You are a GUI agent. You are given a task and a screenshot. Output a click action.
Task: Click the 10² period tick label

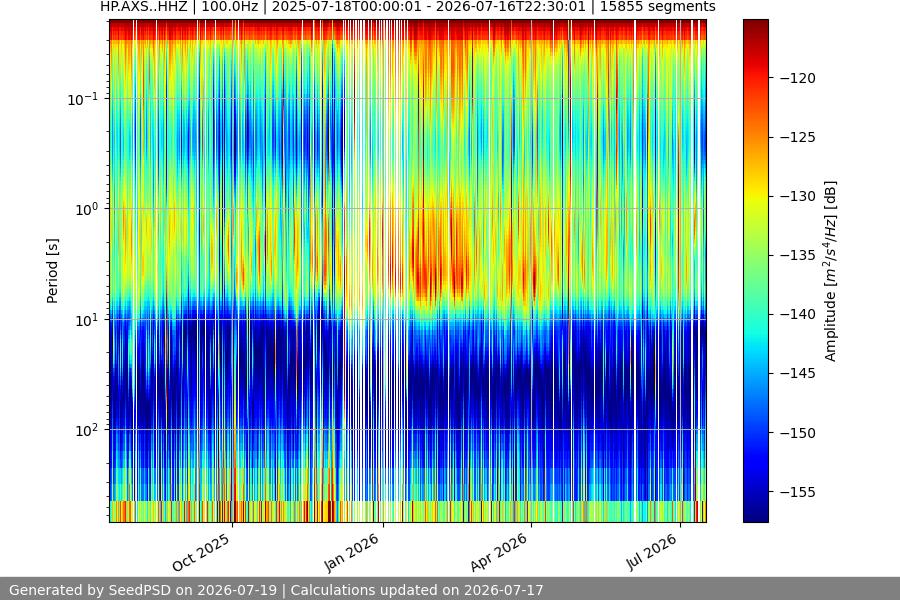click(x=87, y=430)
